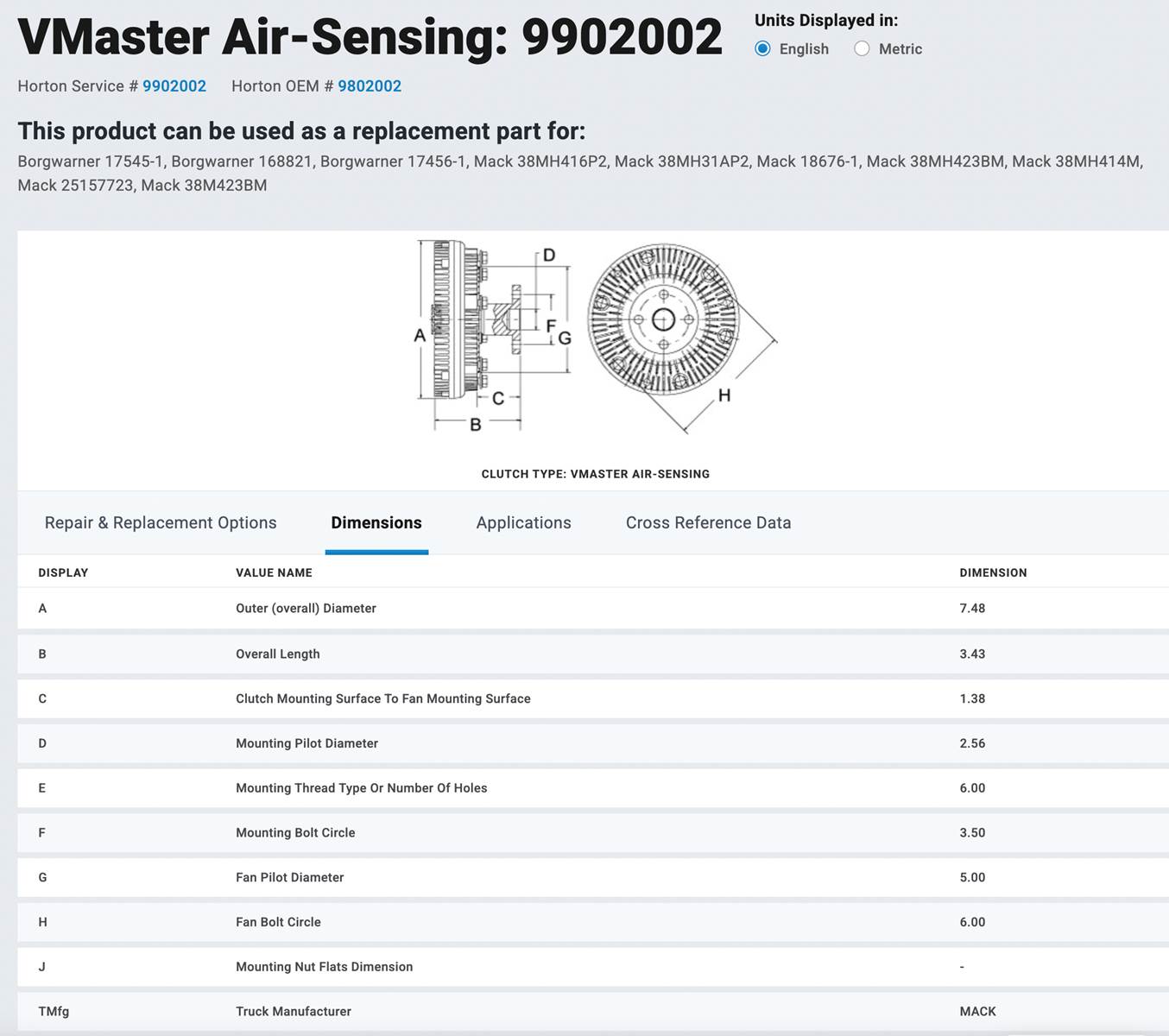Click the VALUE NAME column header

coord(274,573)
